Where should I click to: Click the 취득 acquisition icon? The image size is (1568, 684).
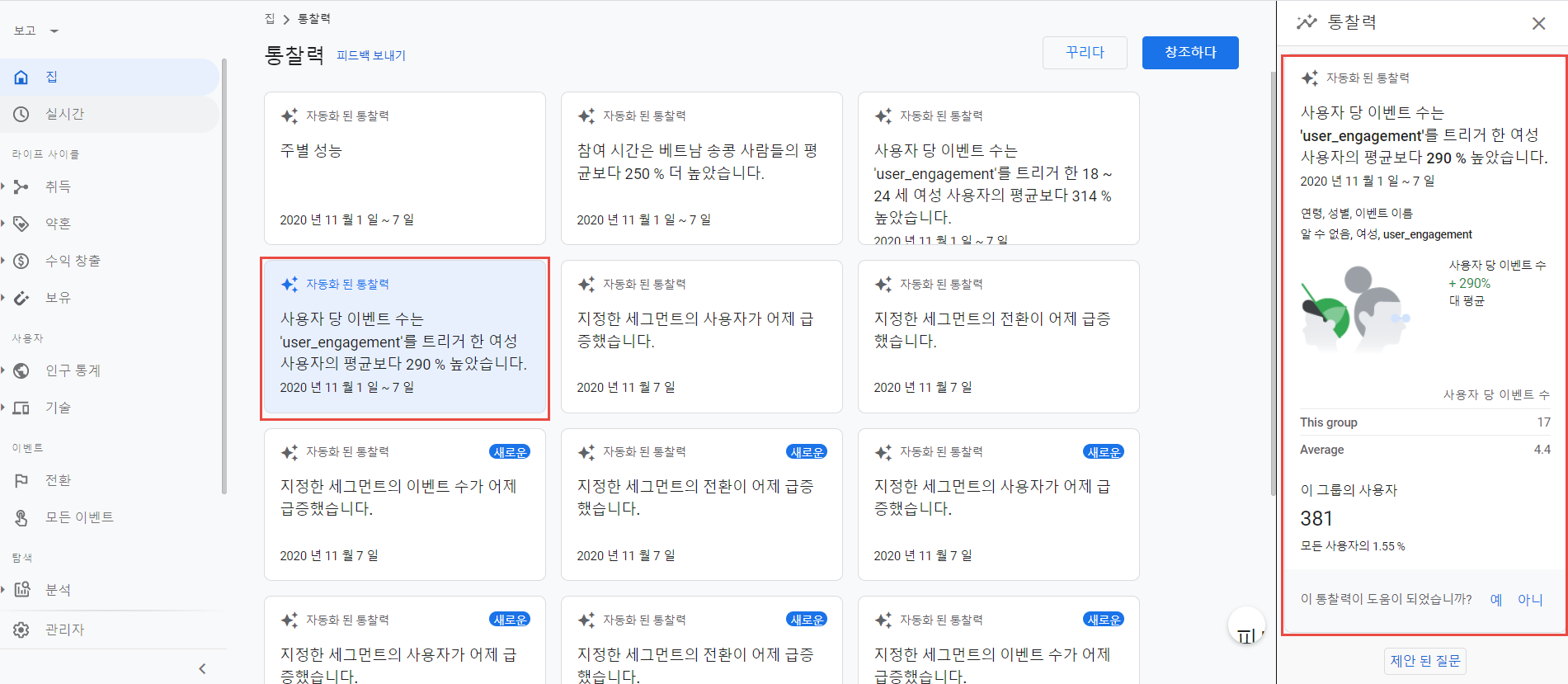click(21, 186)
